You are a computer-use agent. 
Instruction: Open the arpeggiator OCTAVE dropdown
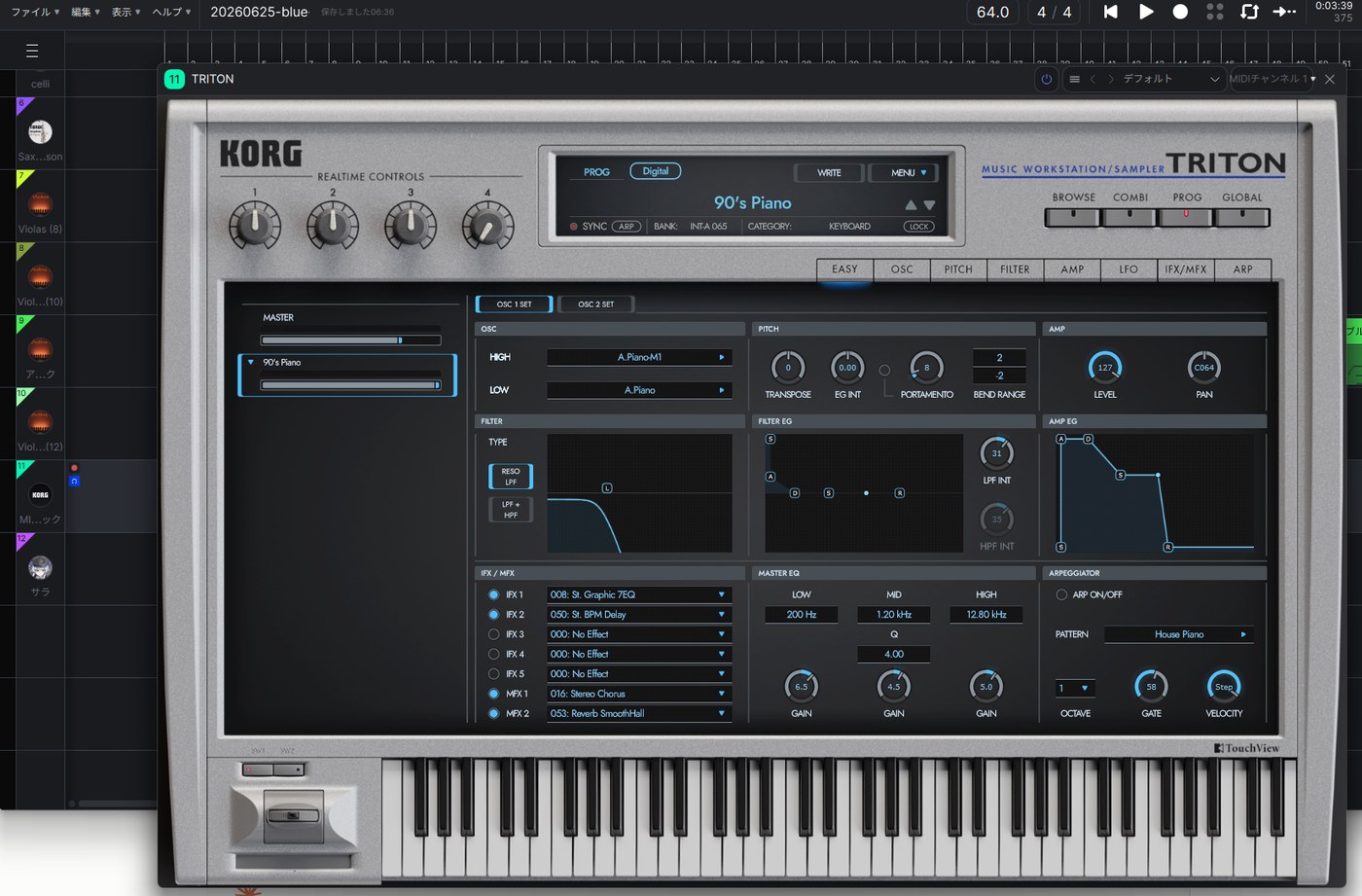1075,688
